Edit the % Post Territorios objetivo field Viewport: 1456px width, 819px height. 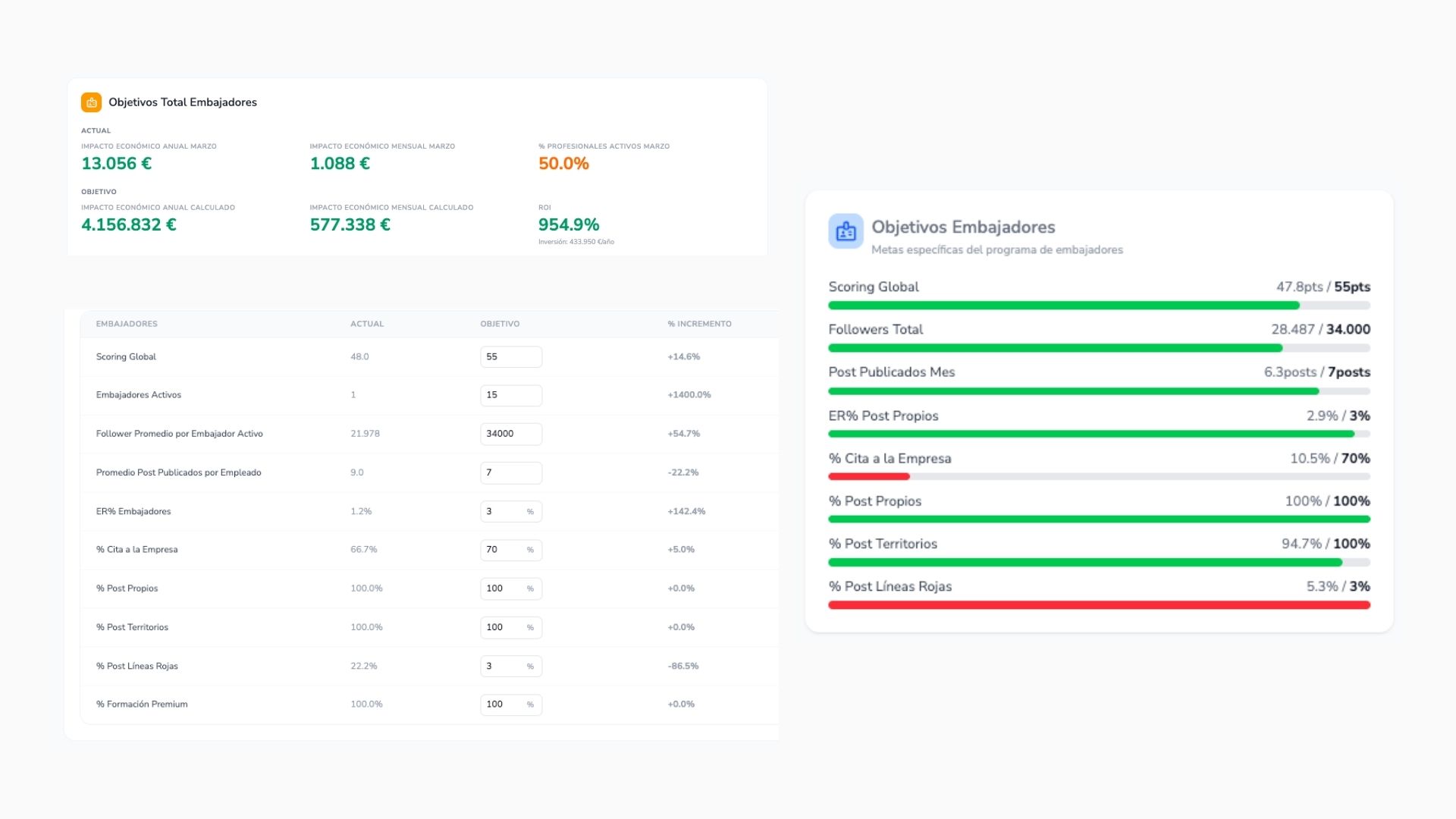[x=511, y=627]
